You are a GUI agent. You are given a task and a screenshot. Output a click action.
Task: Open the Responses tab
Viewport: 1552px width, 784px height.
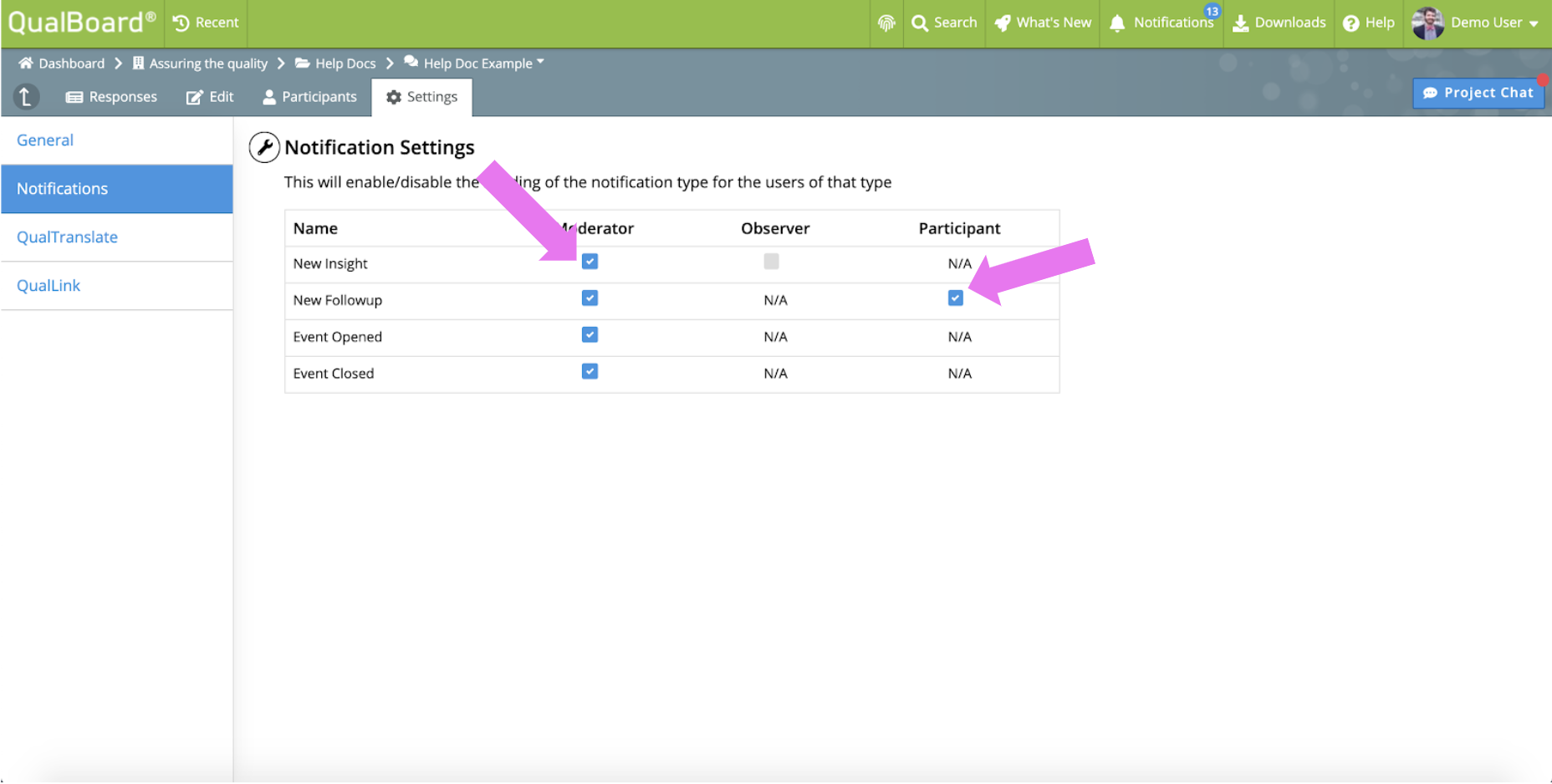pyautogui.click(x=112, y=97)
